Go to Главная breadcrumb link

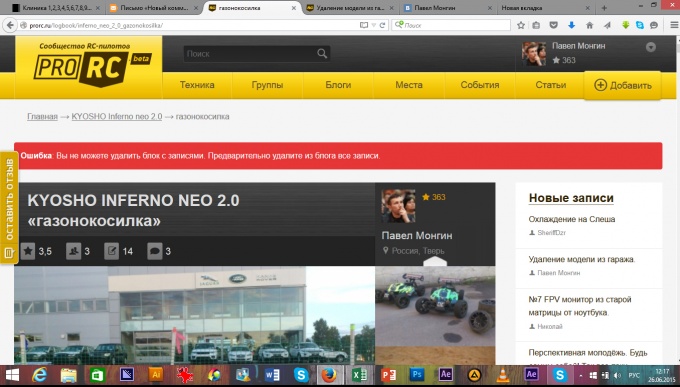pos(42,116)
